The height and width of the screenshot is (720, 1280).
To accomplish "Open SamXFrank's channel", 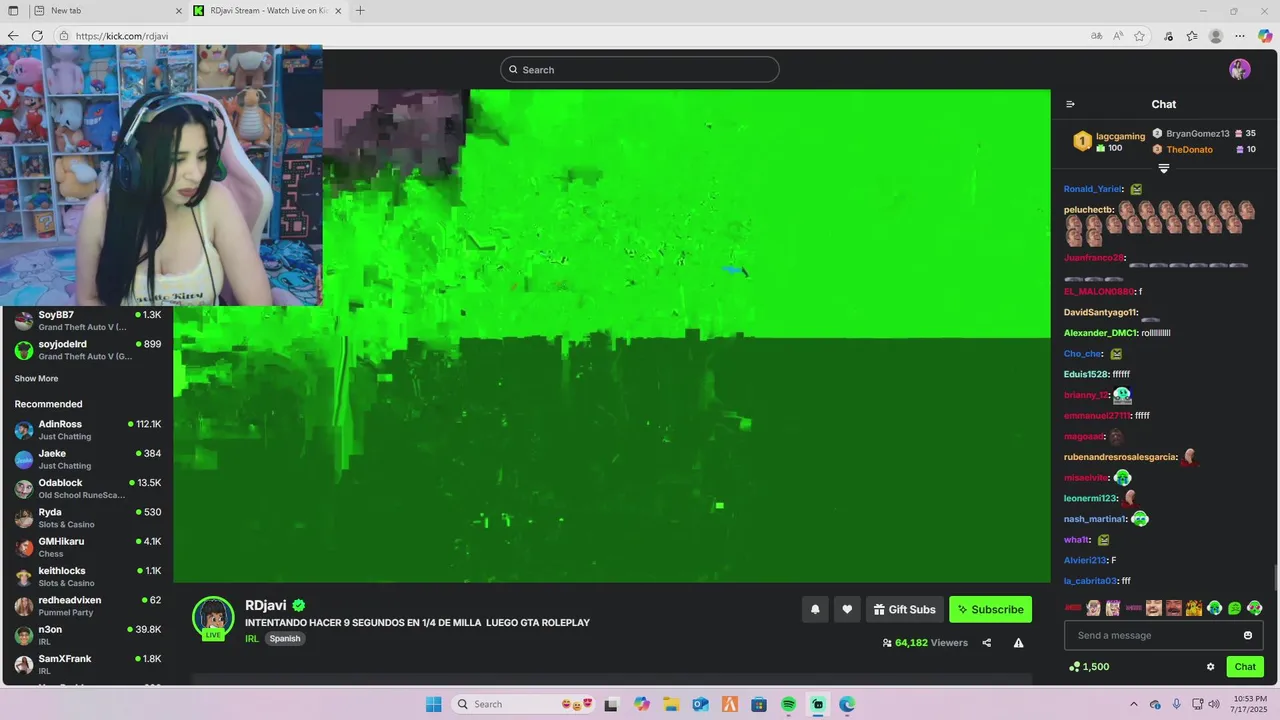I will (87, 664).
